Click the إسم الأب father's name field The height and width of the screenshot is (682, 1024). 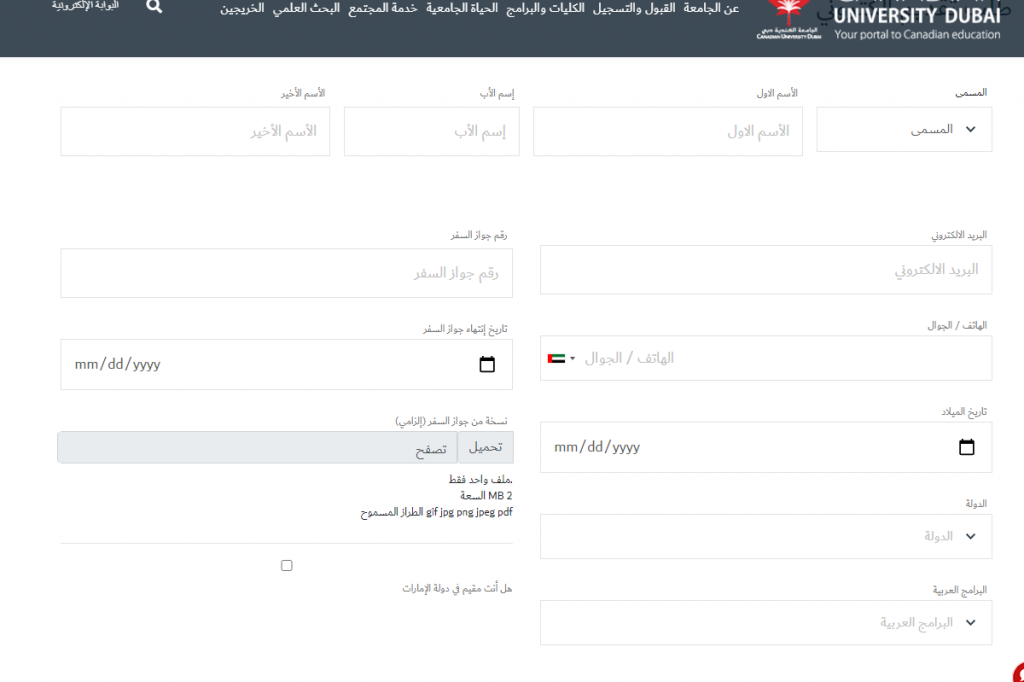pos(431,131)
